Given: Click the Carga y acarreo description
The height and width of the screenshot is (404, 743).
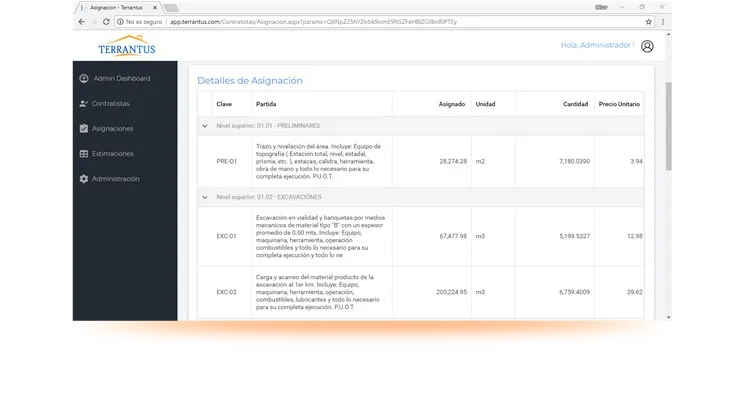Looking at the screenshot, I should pos(318,292).
